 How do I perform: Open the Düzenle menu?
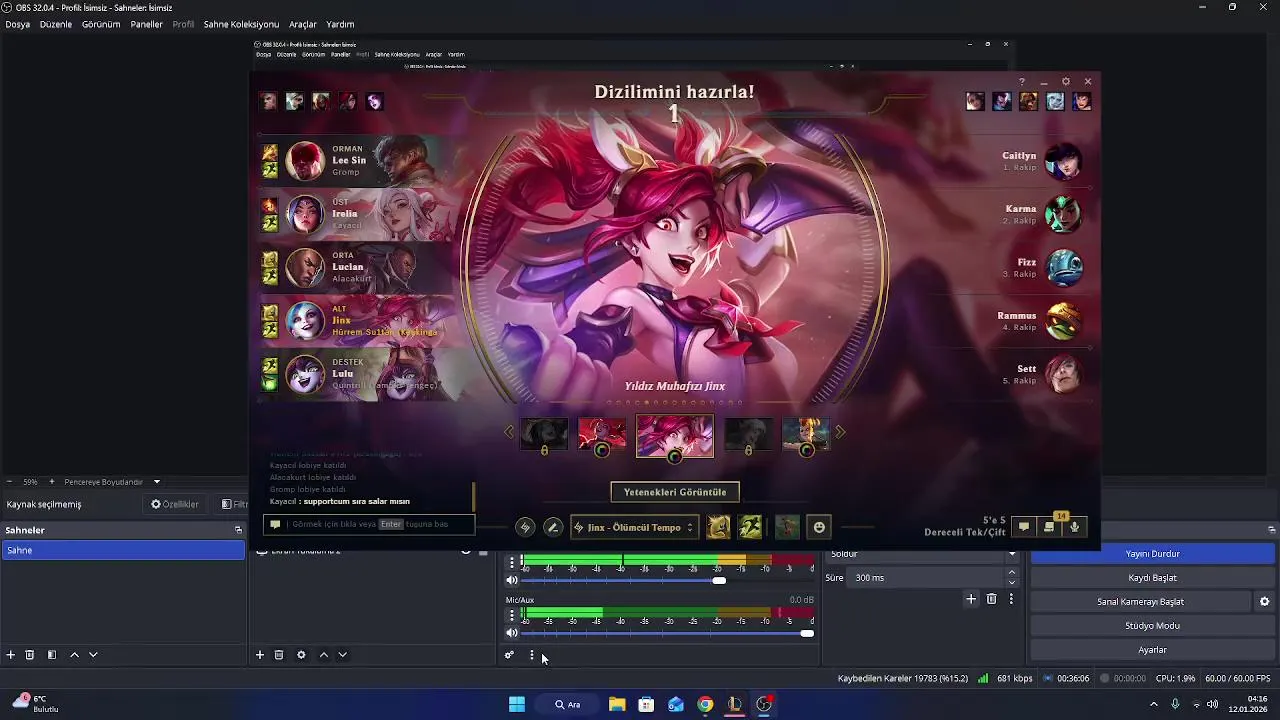(x=56, y=24)
